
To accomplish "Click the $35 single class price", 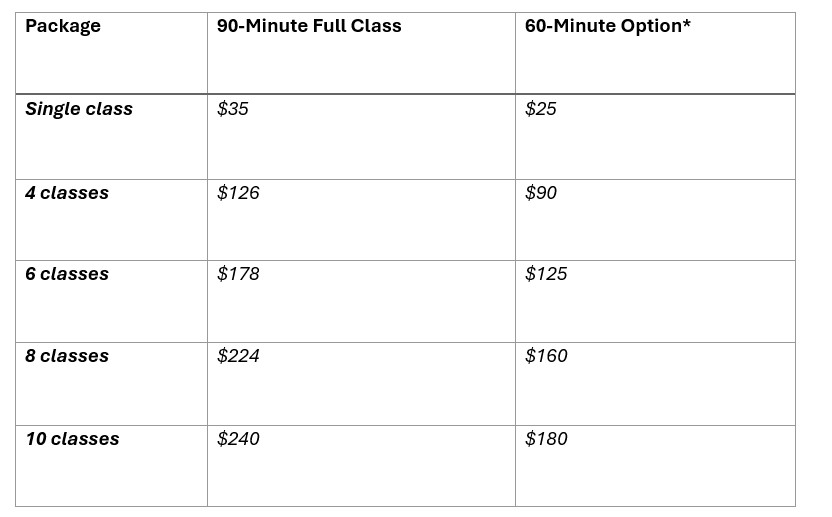I will (233, 109).
